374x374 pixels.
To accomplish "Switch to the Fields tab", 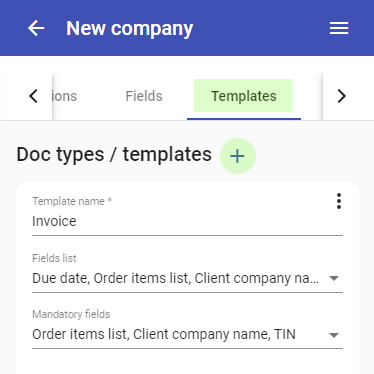I will click(144, 96).
